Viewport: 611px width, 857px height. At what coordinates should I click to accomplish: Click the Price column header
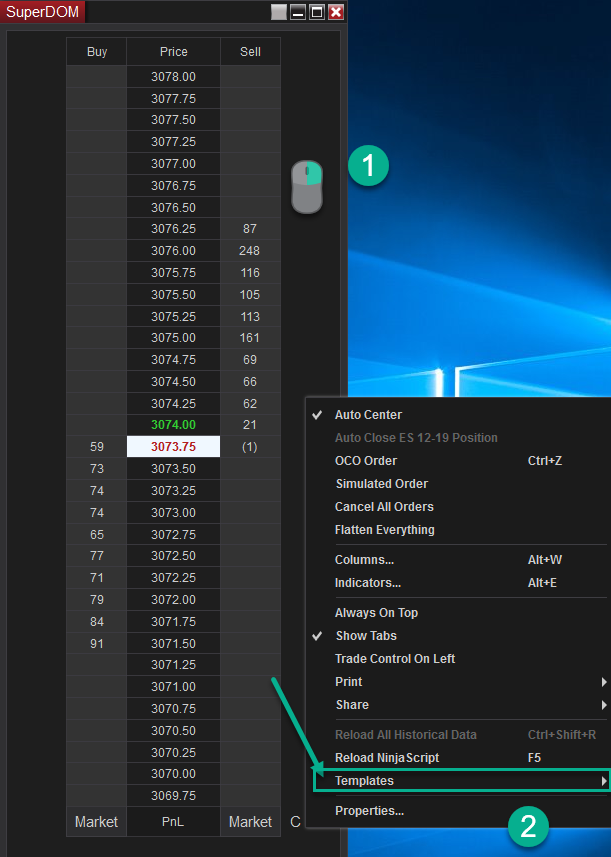click(x=173, y=52)
